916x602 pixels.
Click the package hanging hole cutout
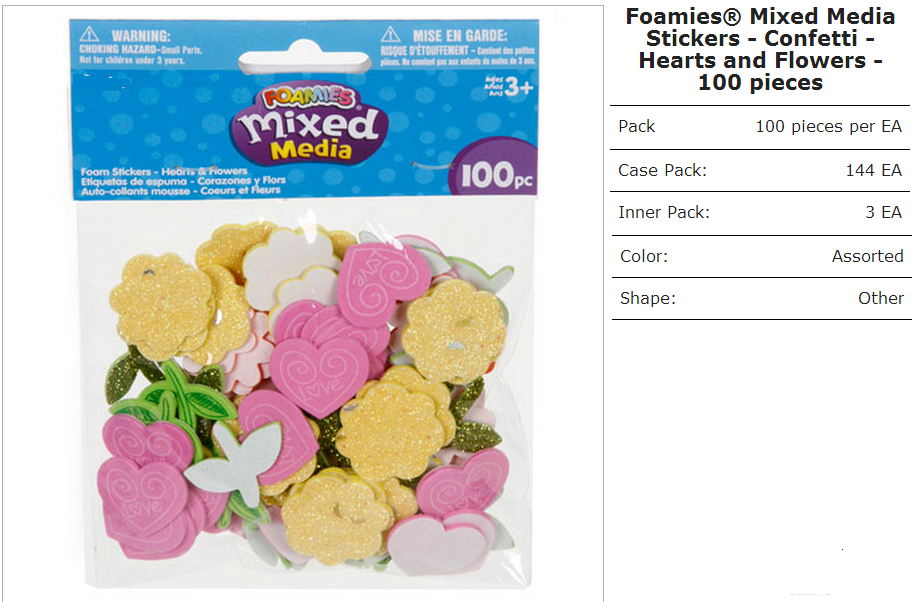[304, 60]
